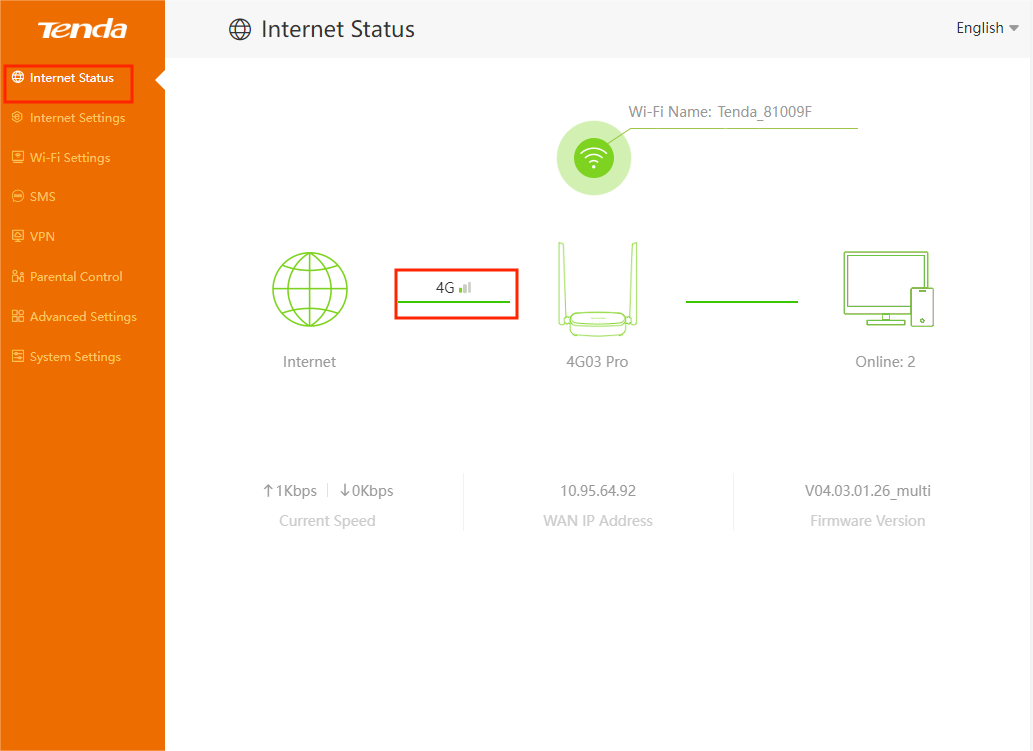Click the online devices monitor icon

[x=887, y=289]
